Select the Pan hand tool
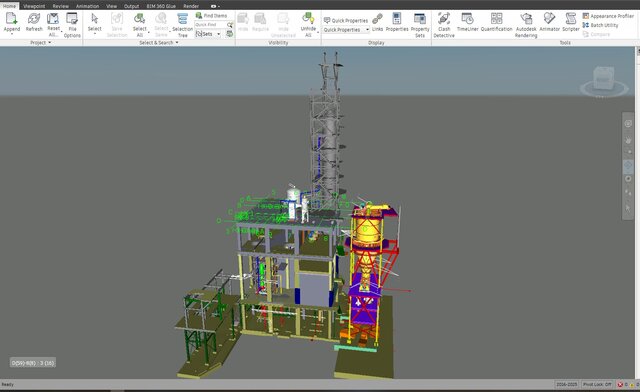Viewport: 640px width, 392px height. coord(628,140)
